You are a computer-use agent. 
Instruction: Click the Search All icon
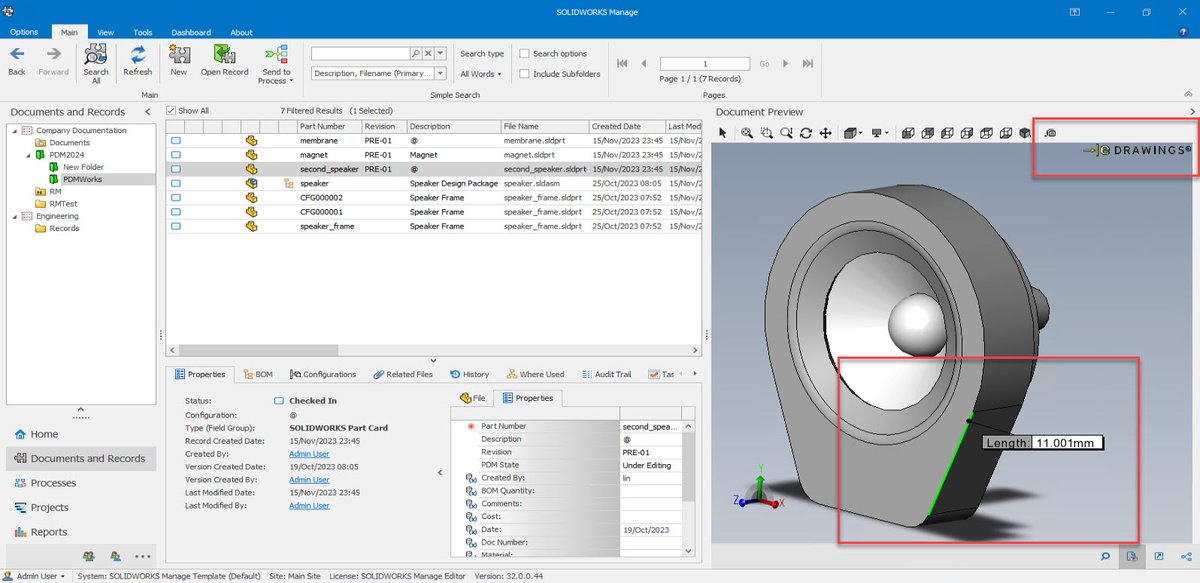[96, 64]
